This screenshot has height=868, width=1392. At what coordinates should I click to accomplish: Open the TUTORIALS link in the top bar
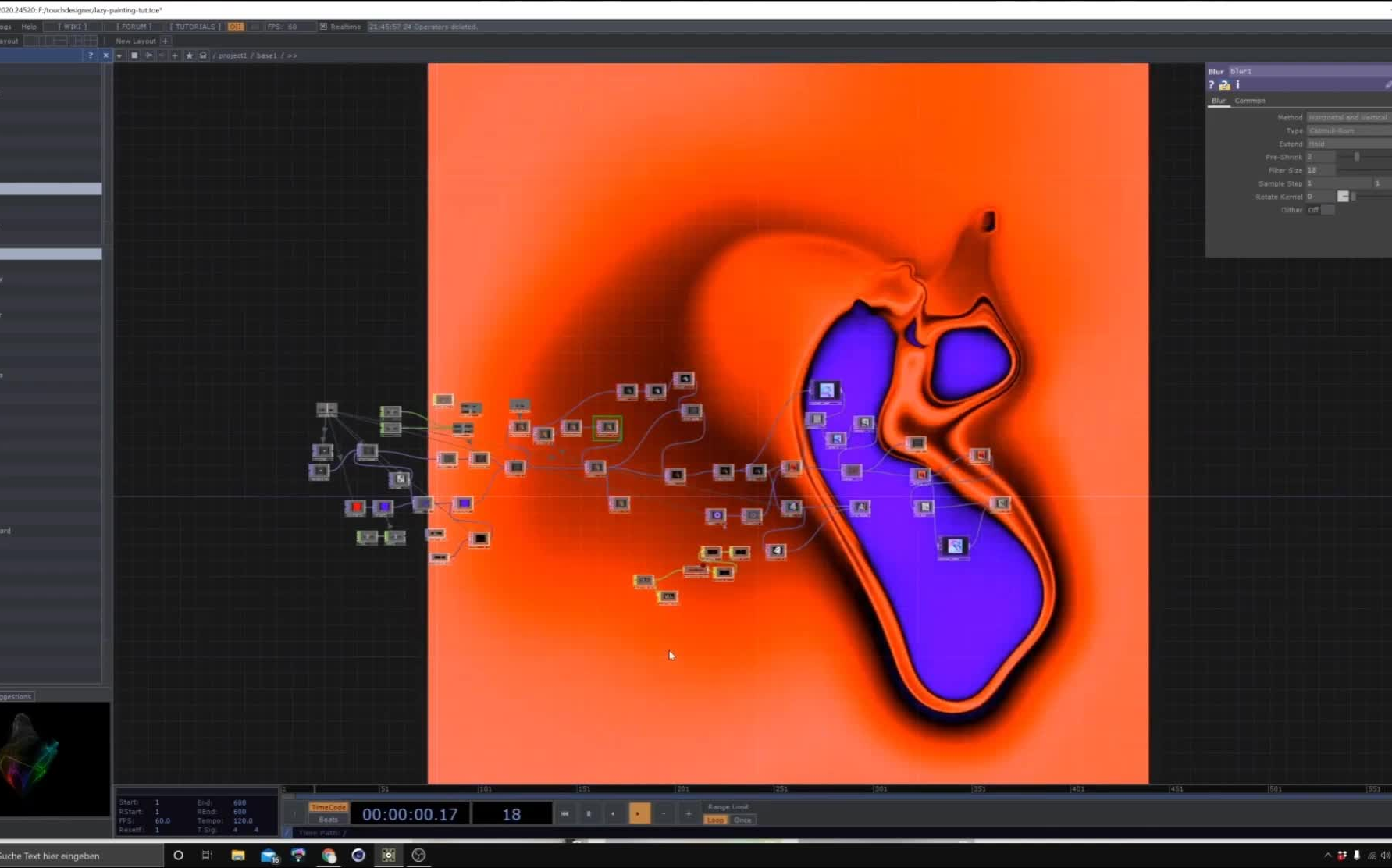[x=194, y=26]
